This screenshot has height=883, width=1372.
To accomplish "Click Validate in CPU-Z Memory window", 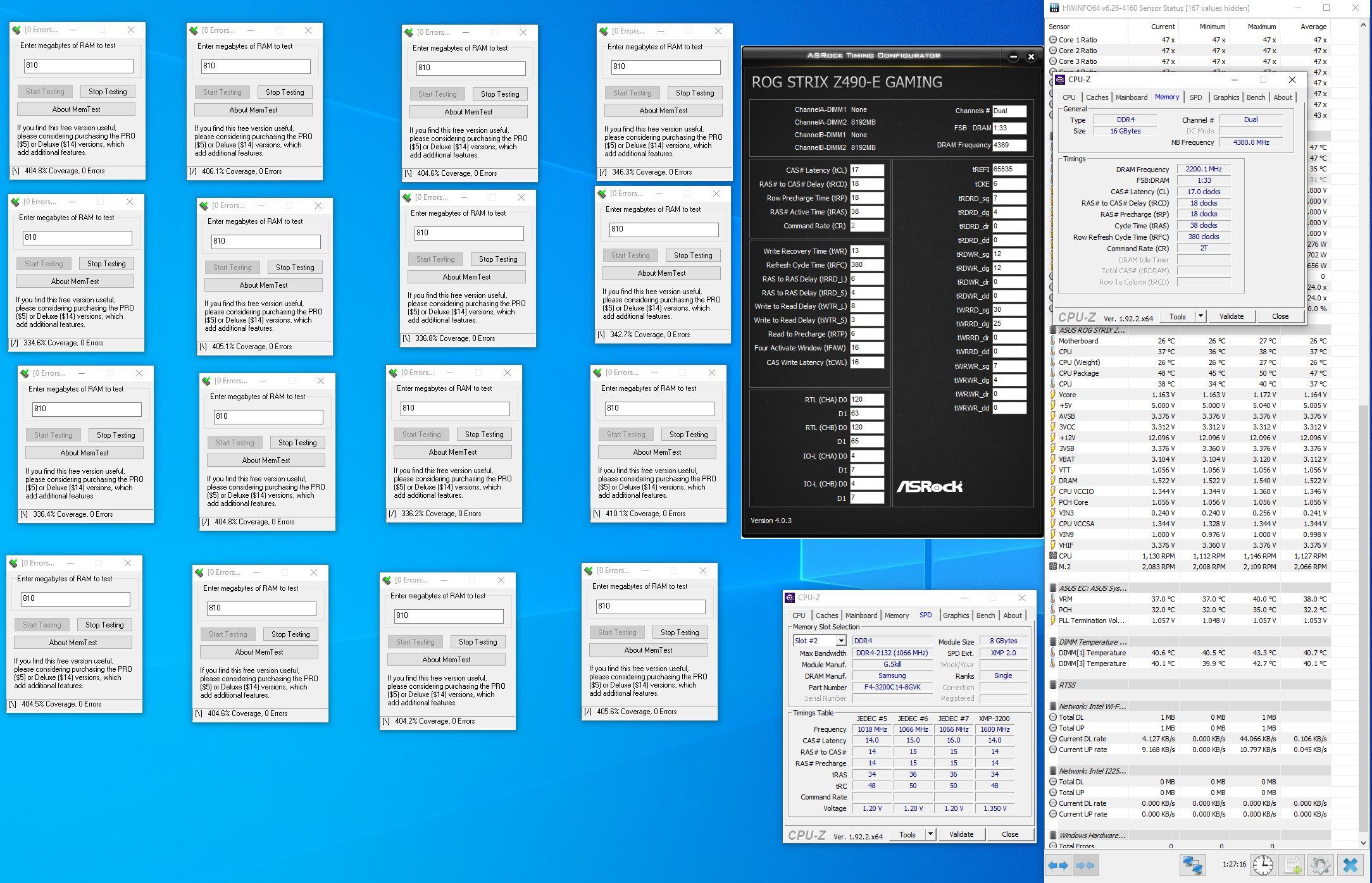I will 1231,316.
